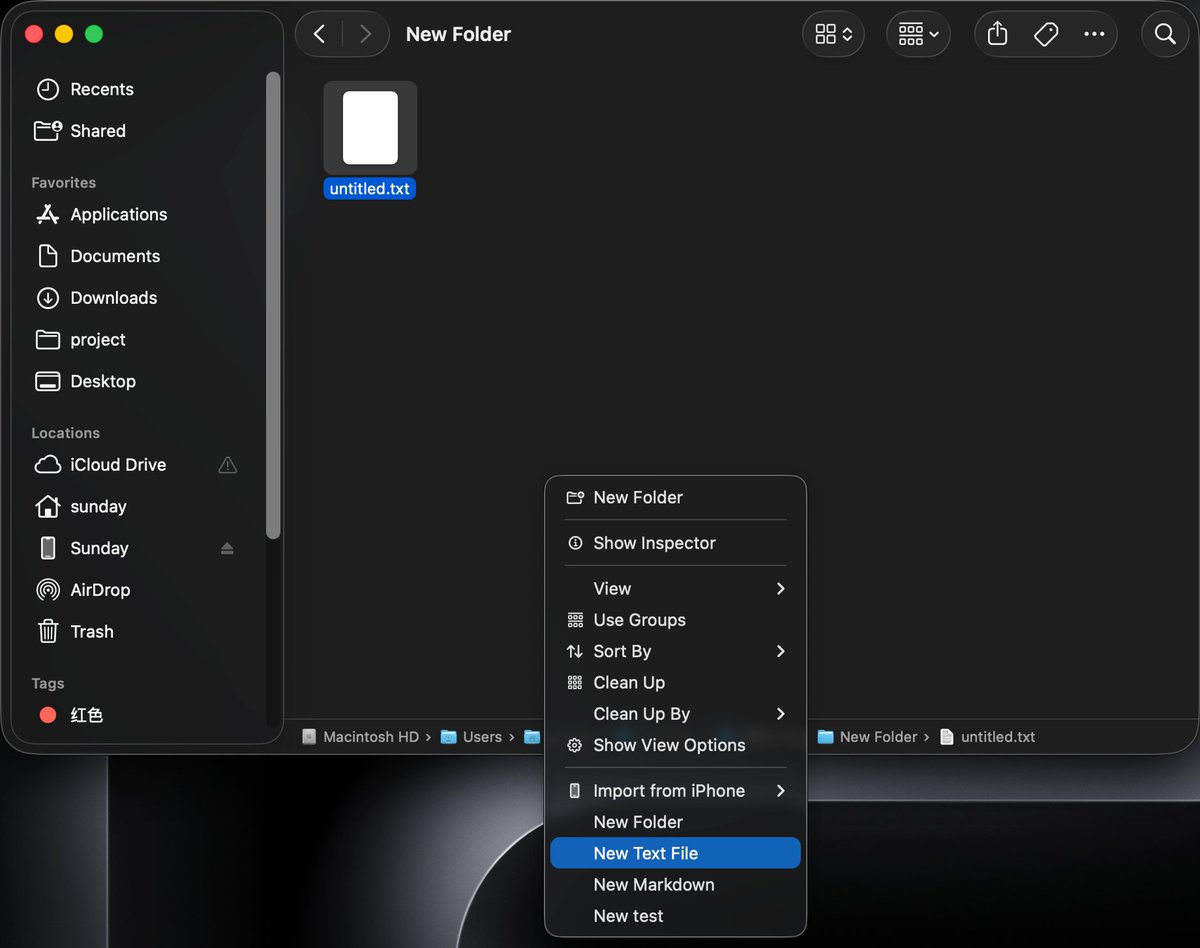Viewport: 1200px width, 948px height.
Task: Choose Clean Up in context menu
Action: [676, 683]
